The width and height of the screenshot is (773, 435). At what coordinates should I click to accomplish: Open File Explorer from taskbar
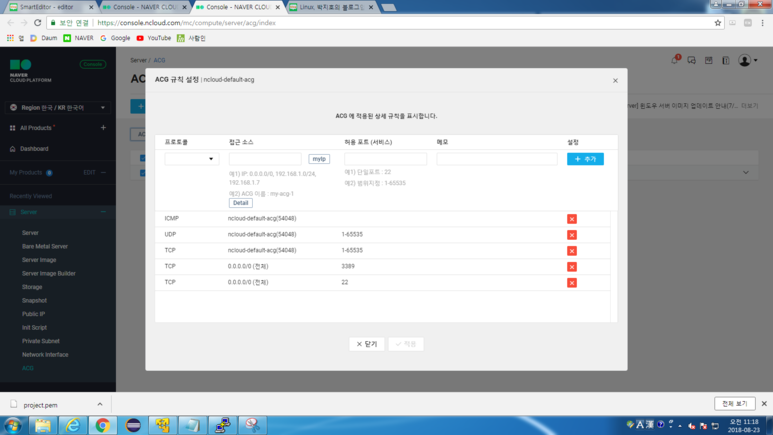point(42,425)
